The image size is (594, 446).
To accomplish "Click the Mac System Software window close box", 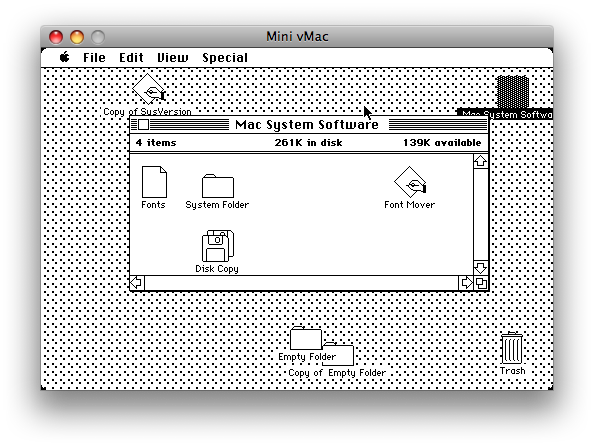I will tap(143, 124).
